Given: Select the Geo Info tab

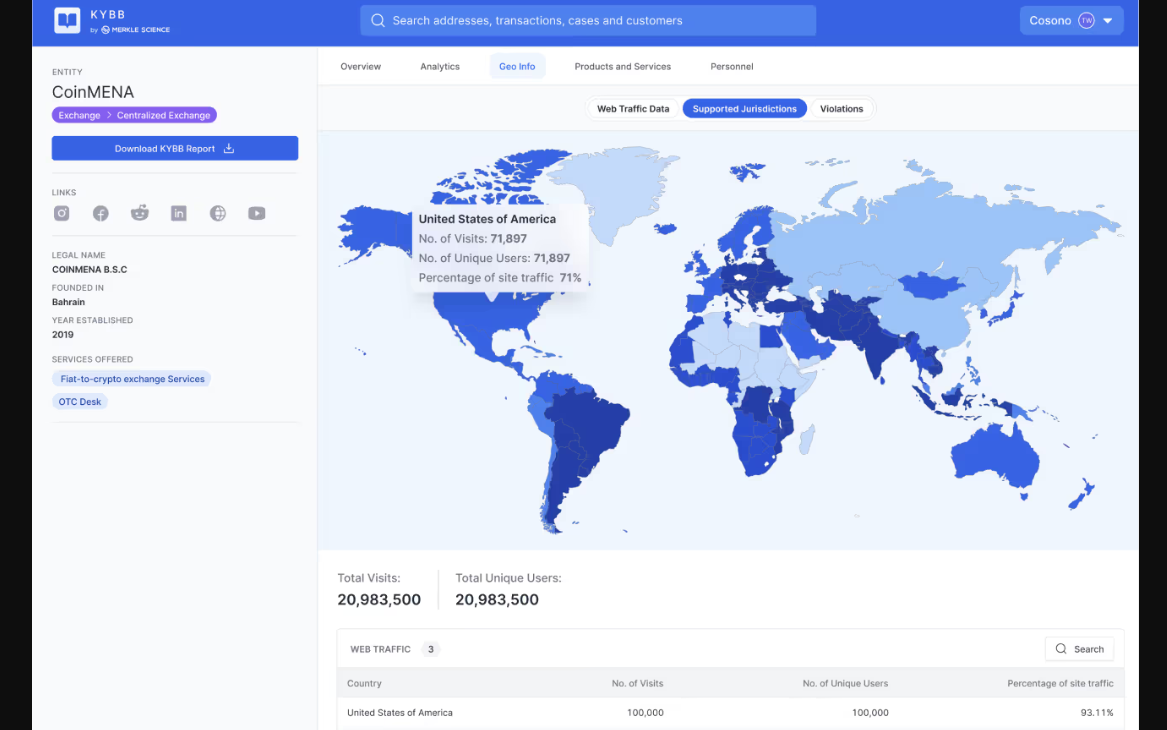Looking at the screenshot, I should [517, 66].
